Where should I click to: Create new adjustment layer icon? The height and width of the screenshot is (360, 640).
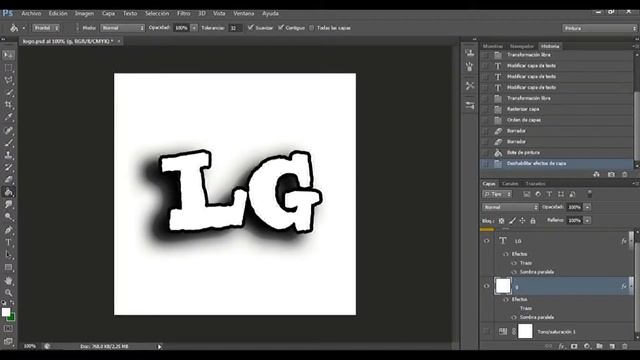587,346
